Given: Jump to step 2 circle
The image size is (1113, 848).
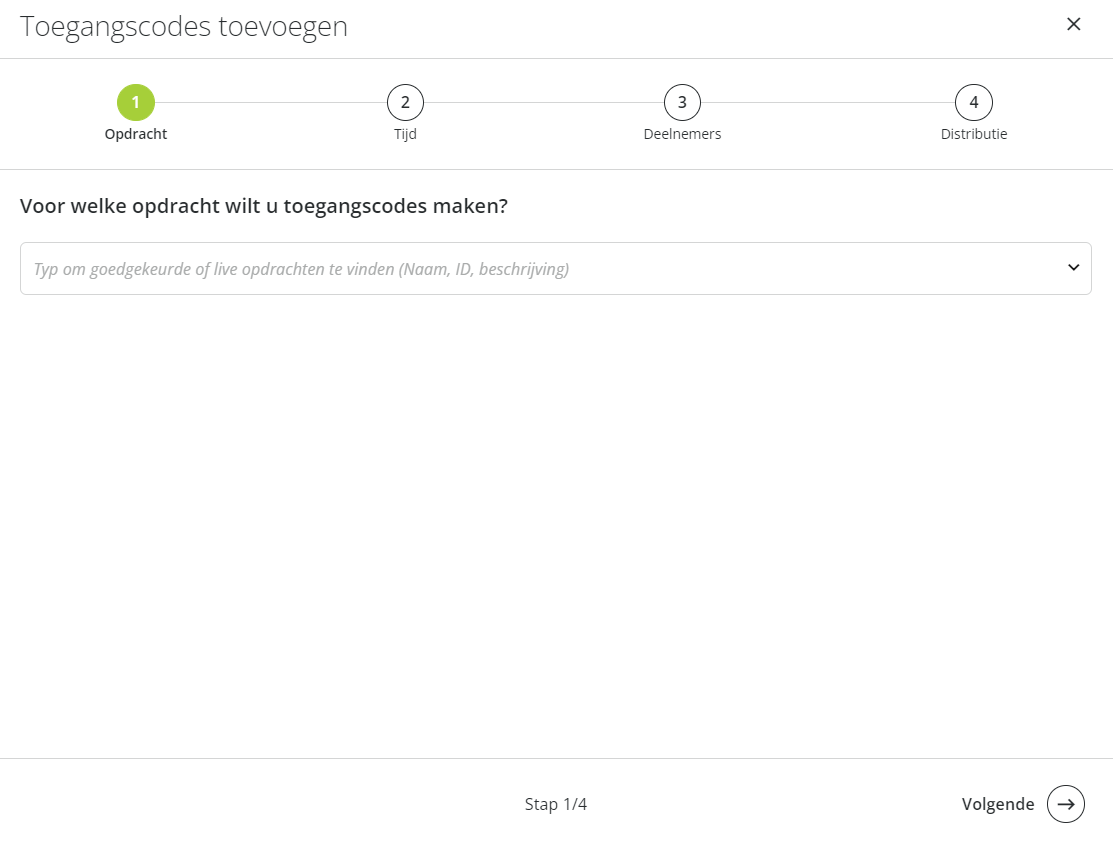Looking at the screenshot, I should tap(405, 102).
